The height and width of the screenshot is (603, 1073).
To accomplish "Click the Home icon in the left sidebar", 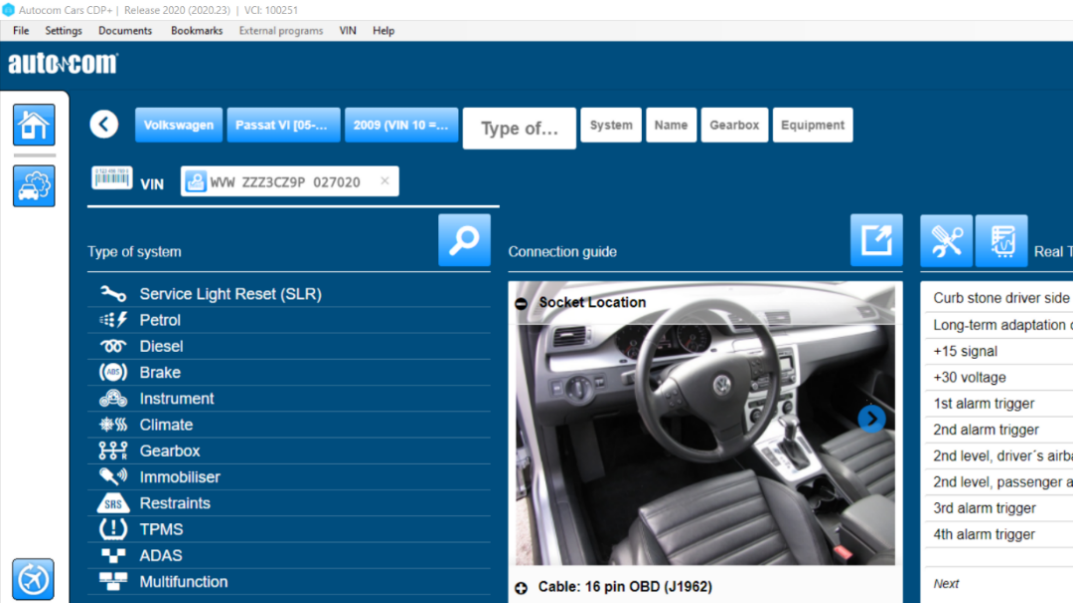I will pos(34,125).
